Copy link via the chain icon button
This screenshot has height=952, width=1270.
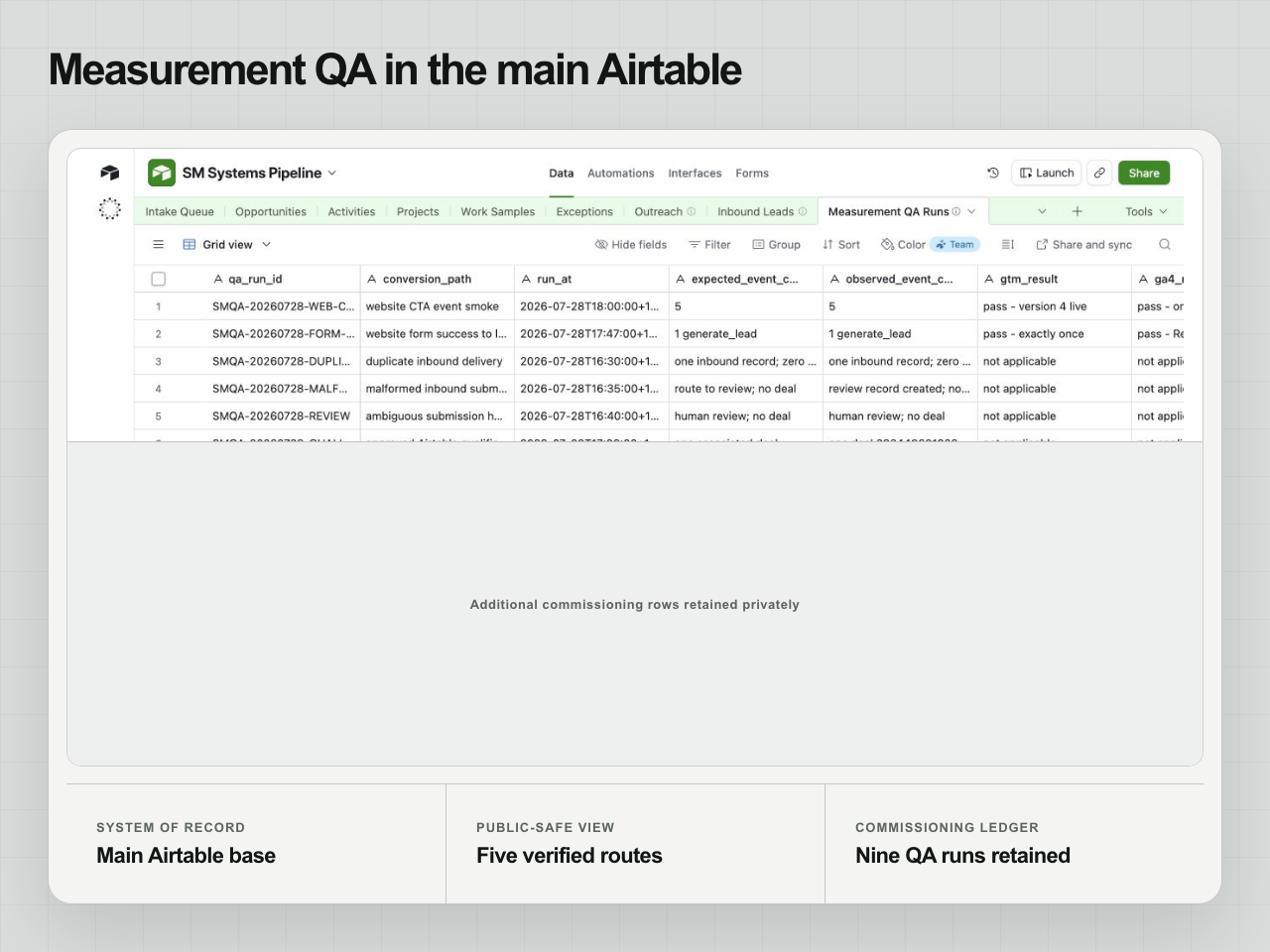(x=1099, y=173)
